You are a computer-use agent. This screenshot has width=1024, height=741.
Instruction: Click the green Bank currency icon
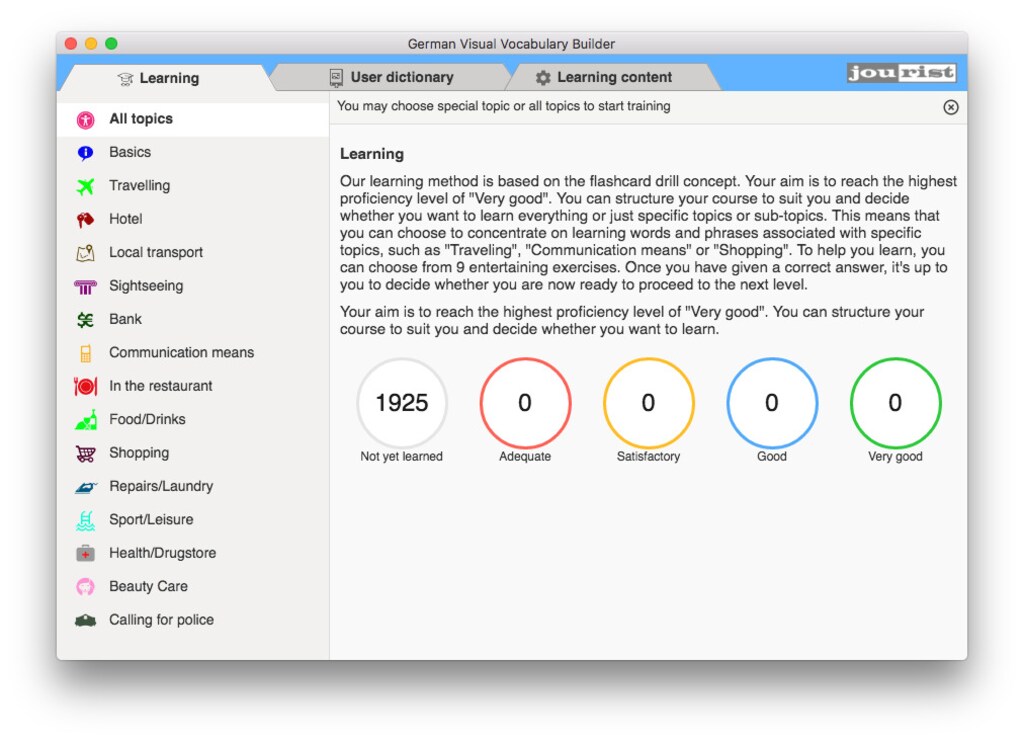[x=86, y=320]
